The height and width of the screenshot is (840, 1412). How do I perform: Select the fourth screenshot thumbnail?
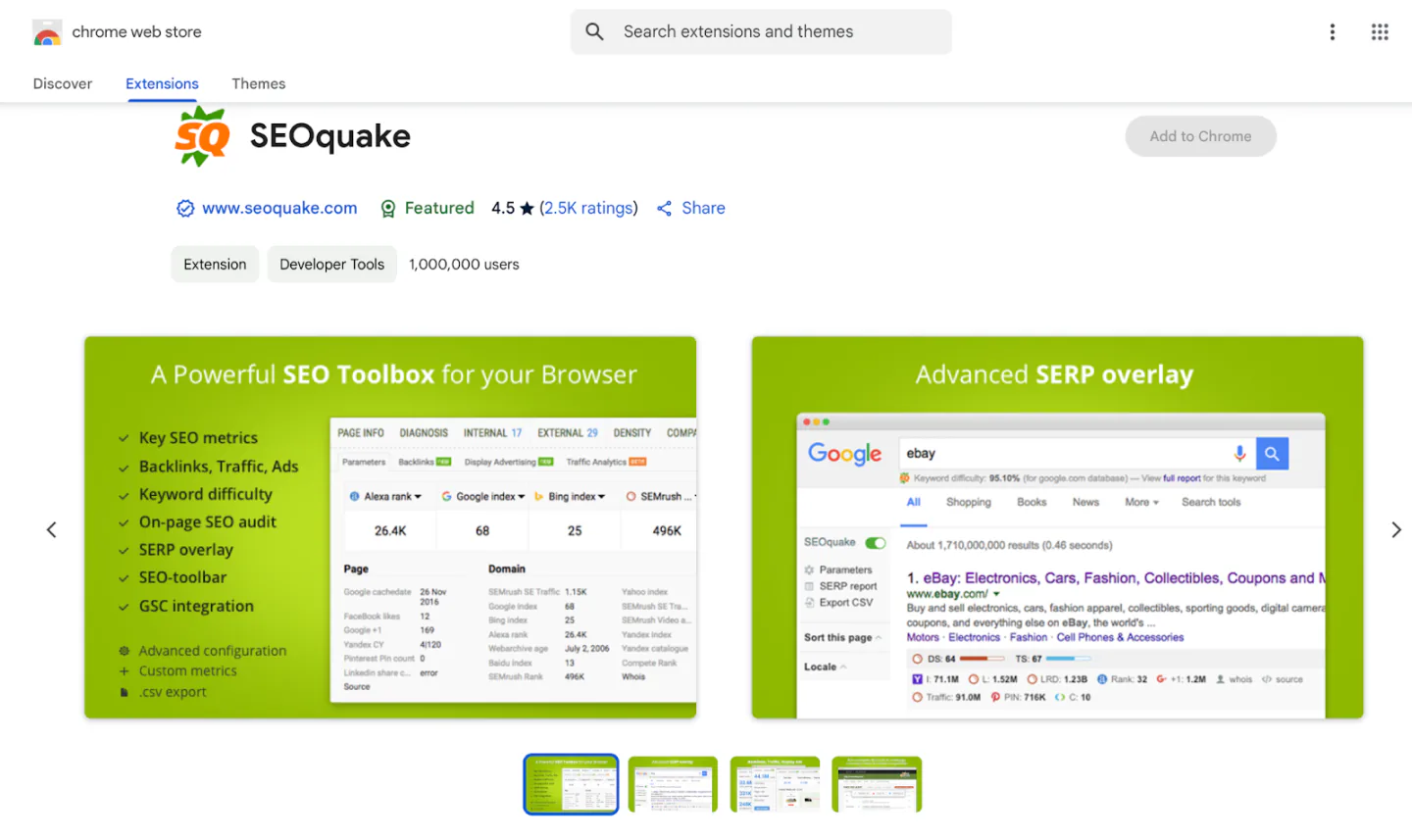click(877, 784)
